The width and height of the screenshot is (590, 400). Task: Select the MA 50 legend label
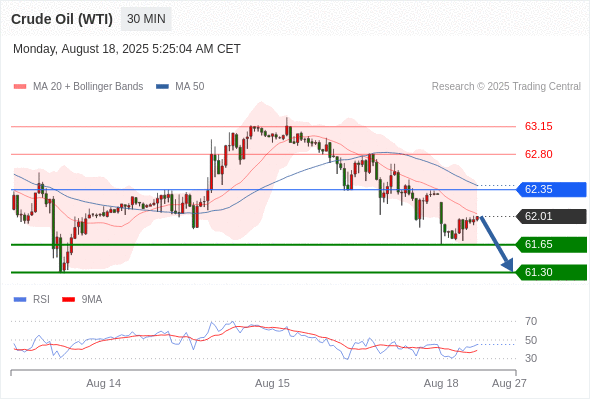(190, 87)
